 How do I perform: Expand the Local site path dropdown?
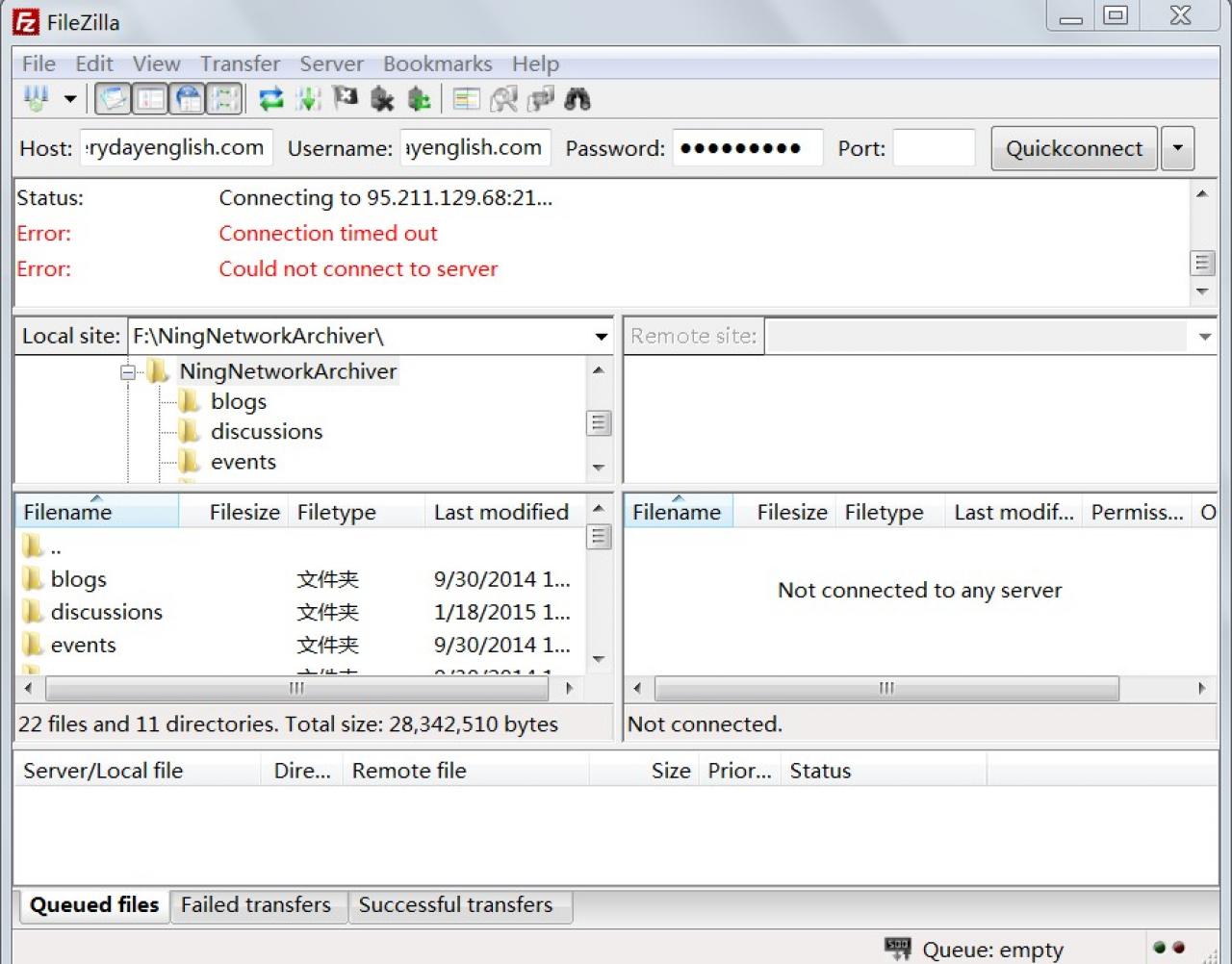601,337
